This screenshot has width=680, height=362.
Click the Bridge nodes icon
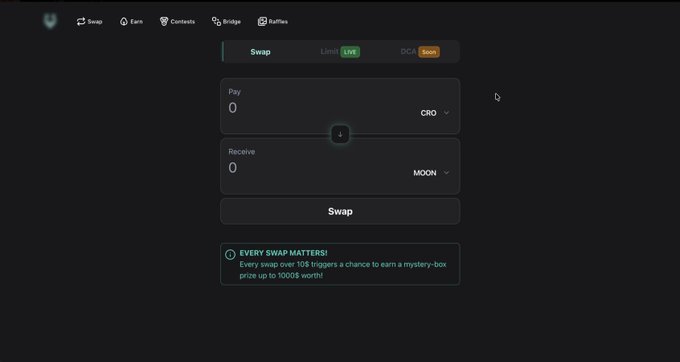point(216,22)
